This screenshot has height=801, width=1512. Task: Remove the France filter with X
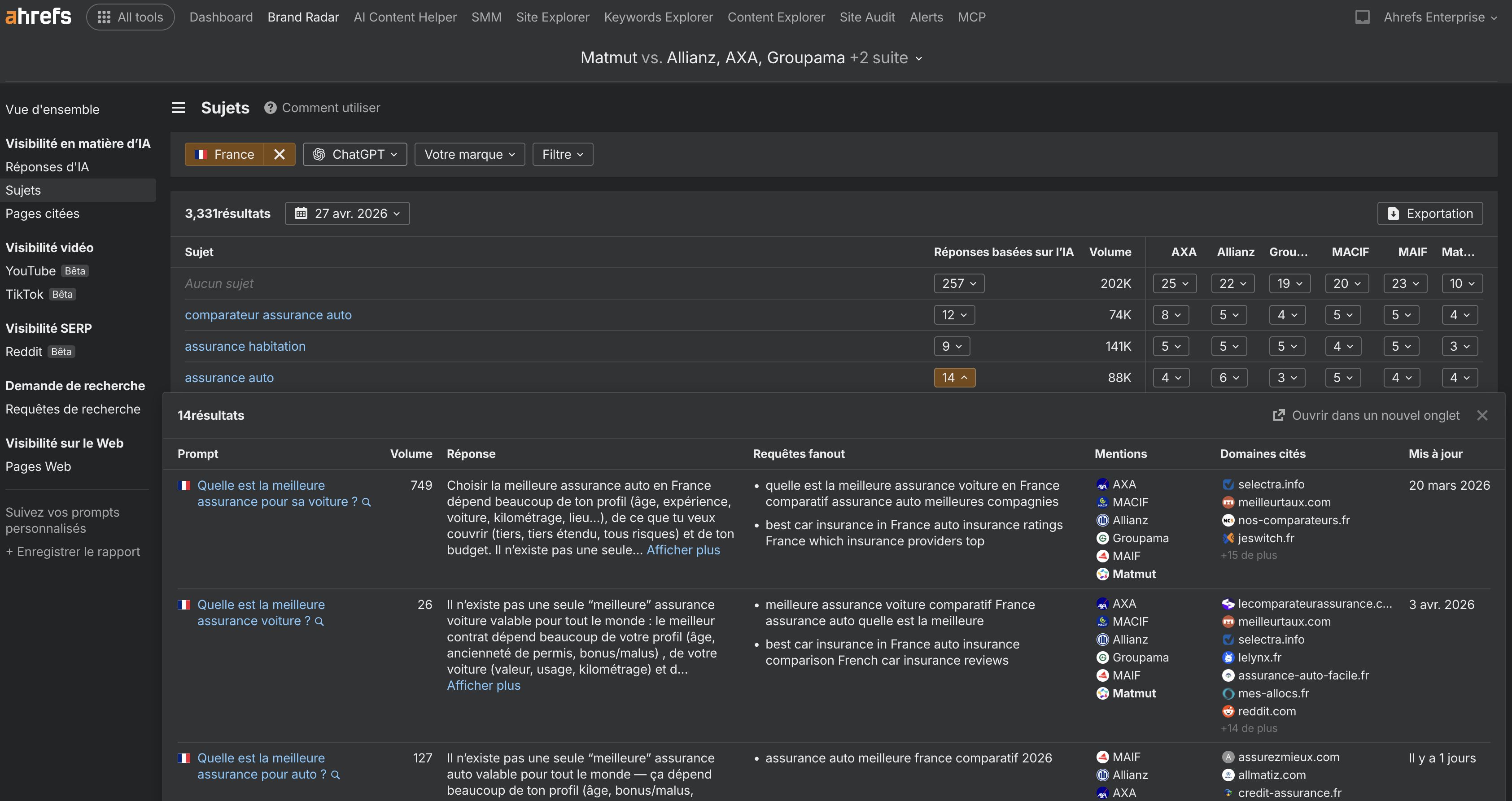[x=280, y=154]
